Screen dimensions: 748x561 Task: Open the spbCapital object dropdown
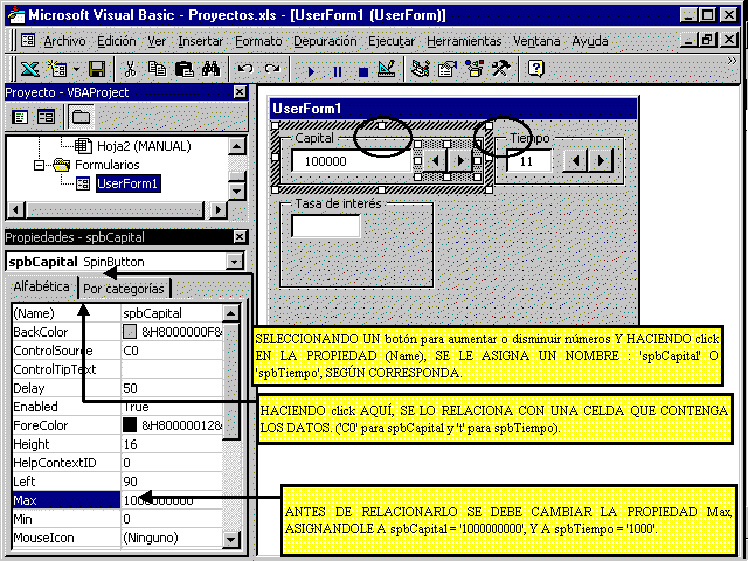point(234,261)
